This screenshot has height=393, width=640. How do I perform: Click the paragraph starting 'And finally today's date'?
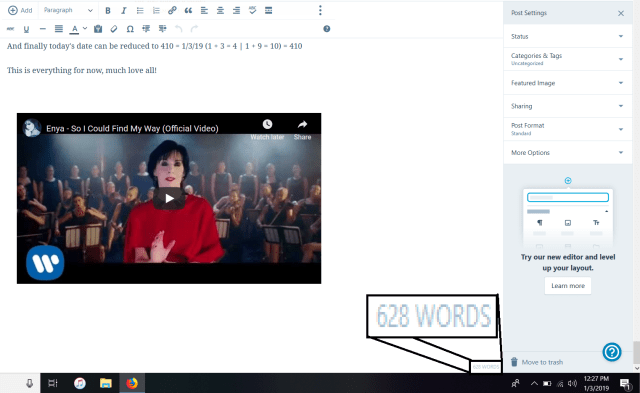(x=154, y=46)
